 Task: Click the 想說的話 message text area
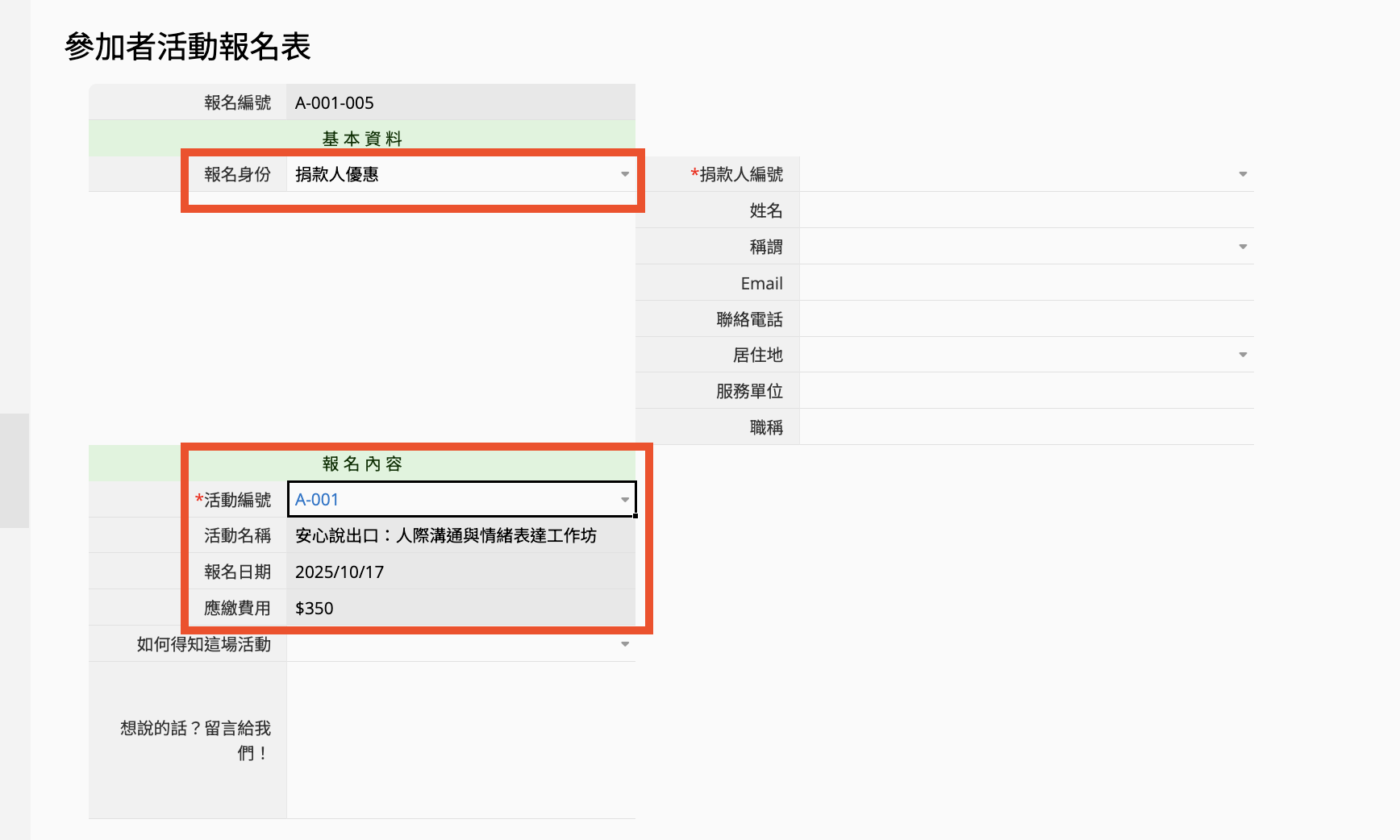(460, 740)
